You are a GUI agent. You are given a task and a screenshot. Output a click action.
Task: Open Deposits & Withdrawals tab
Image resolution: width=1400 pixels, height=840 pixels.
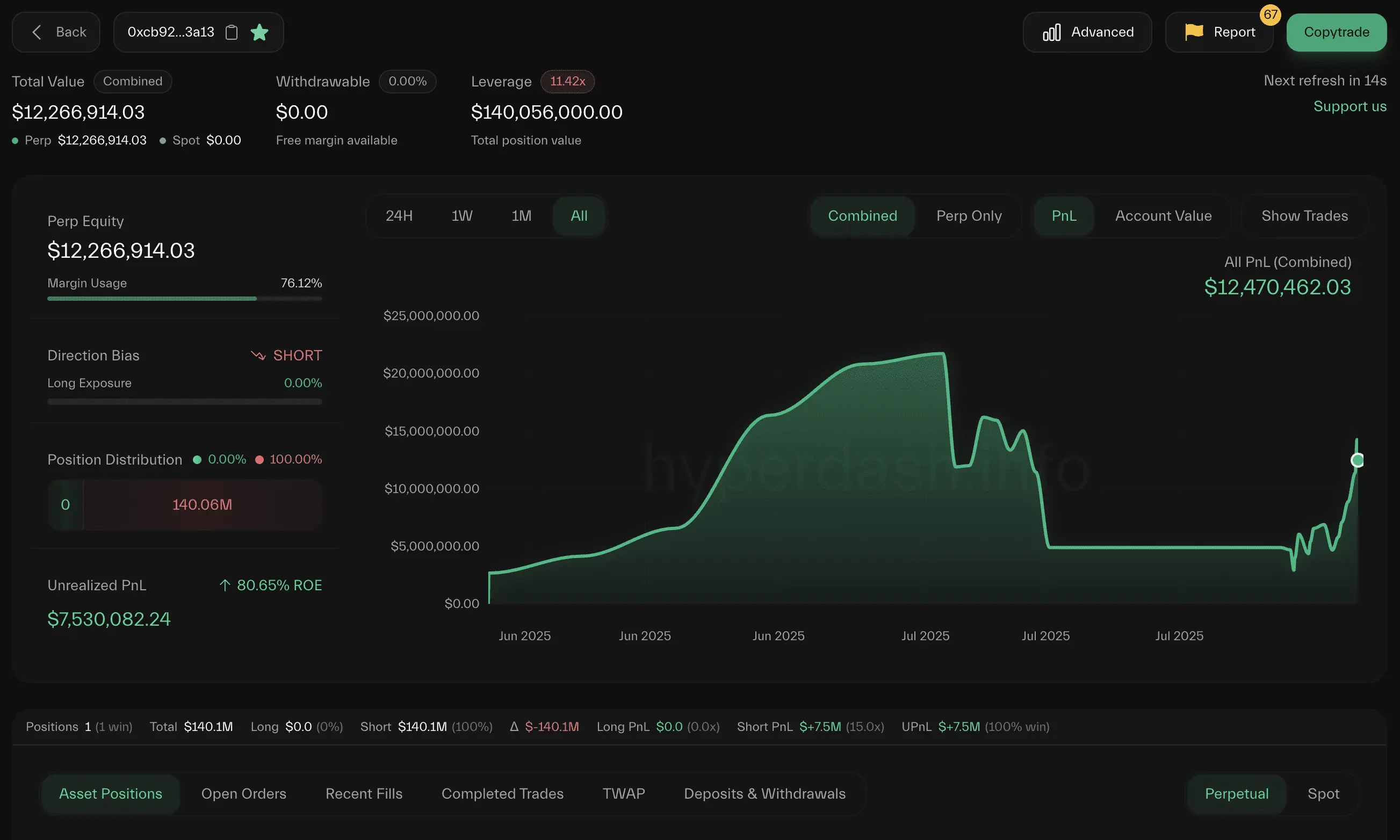tap(764, 794)
